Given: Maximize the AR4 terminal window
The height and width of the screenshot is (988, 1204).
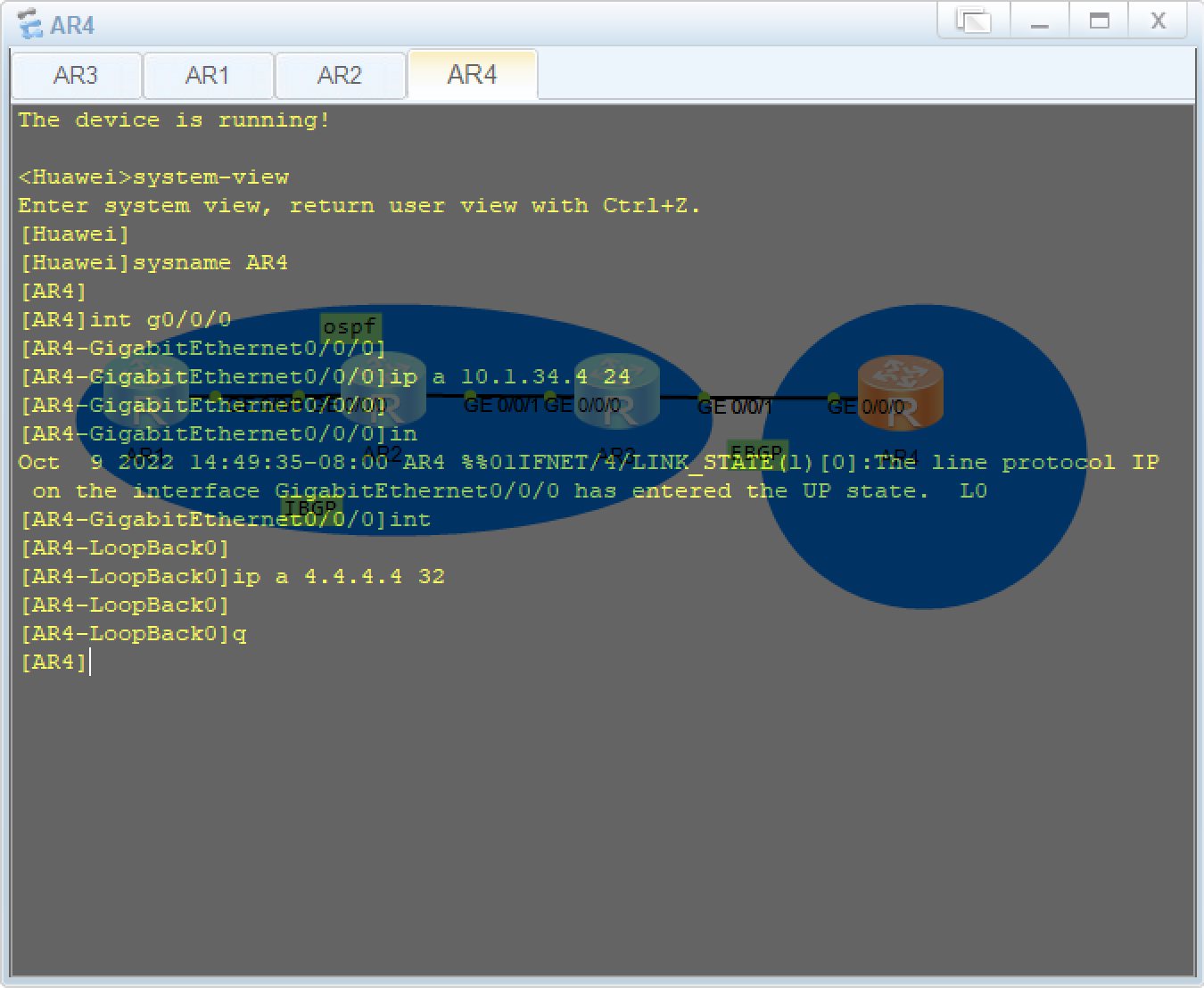Looking at the screenshot, I should 1100,21.
